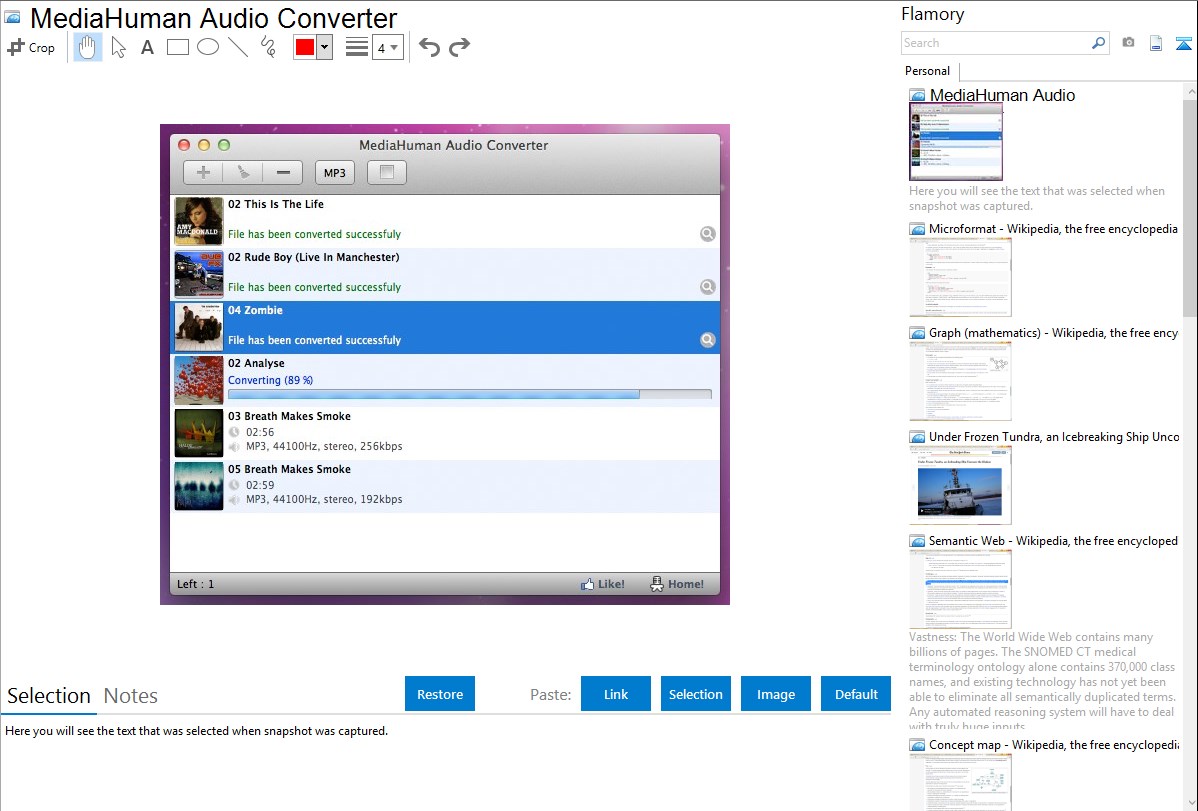
Task: Undo the last annotation
Action: (x=429, y=47)
